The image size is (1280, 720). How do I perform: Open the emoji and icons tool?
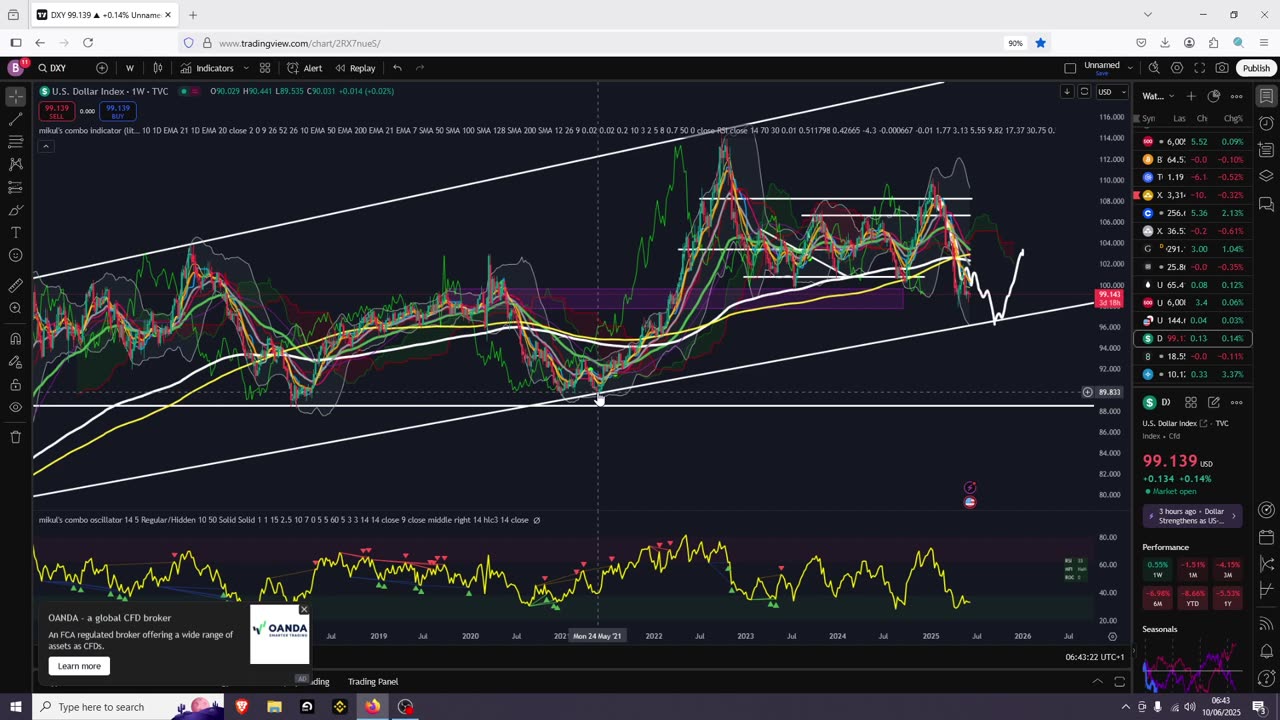point(15,255)
